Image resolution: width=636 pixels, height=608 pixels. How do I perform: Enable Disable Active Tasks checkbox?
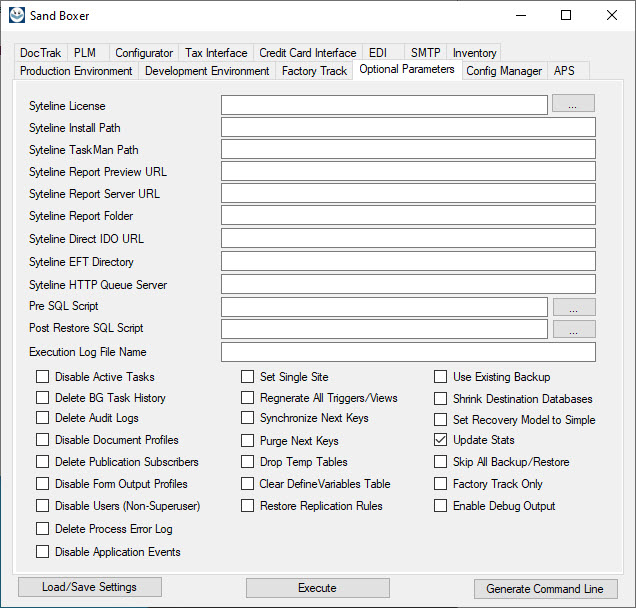click(43, 377)
